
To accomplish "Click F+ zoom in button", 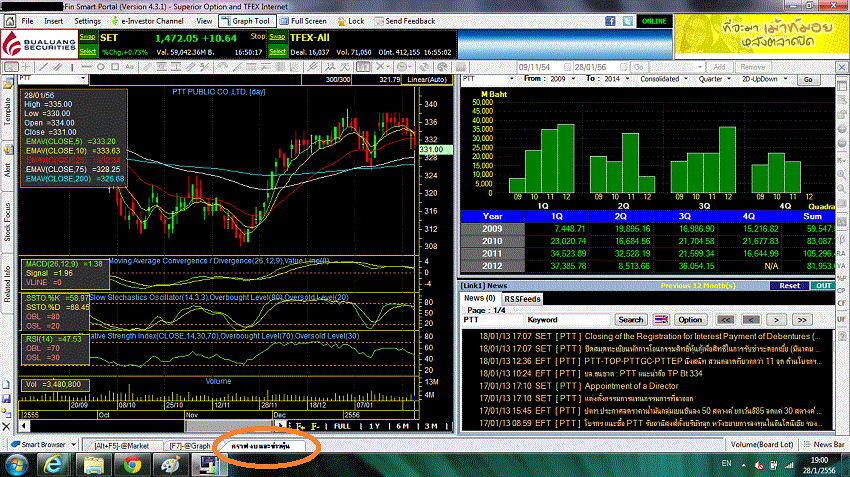I will (300, 427).
